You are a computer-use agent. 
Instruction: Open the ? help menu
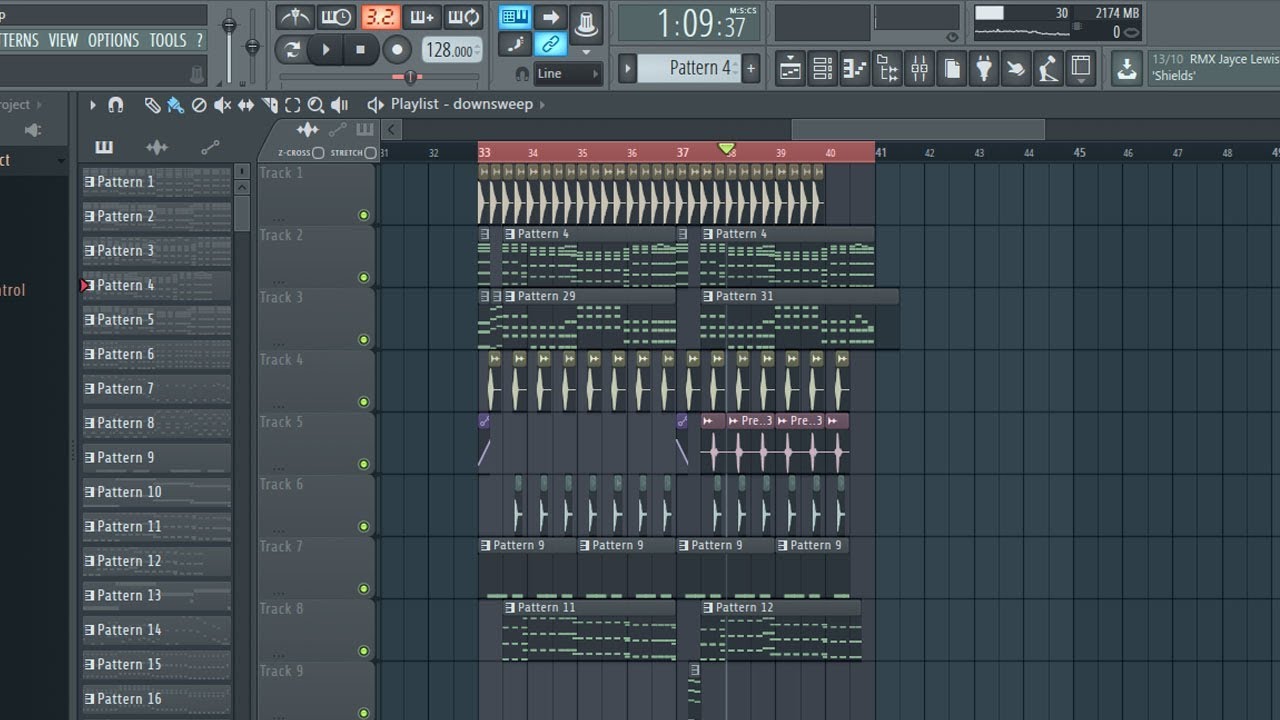tap(199, 40)
